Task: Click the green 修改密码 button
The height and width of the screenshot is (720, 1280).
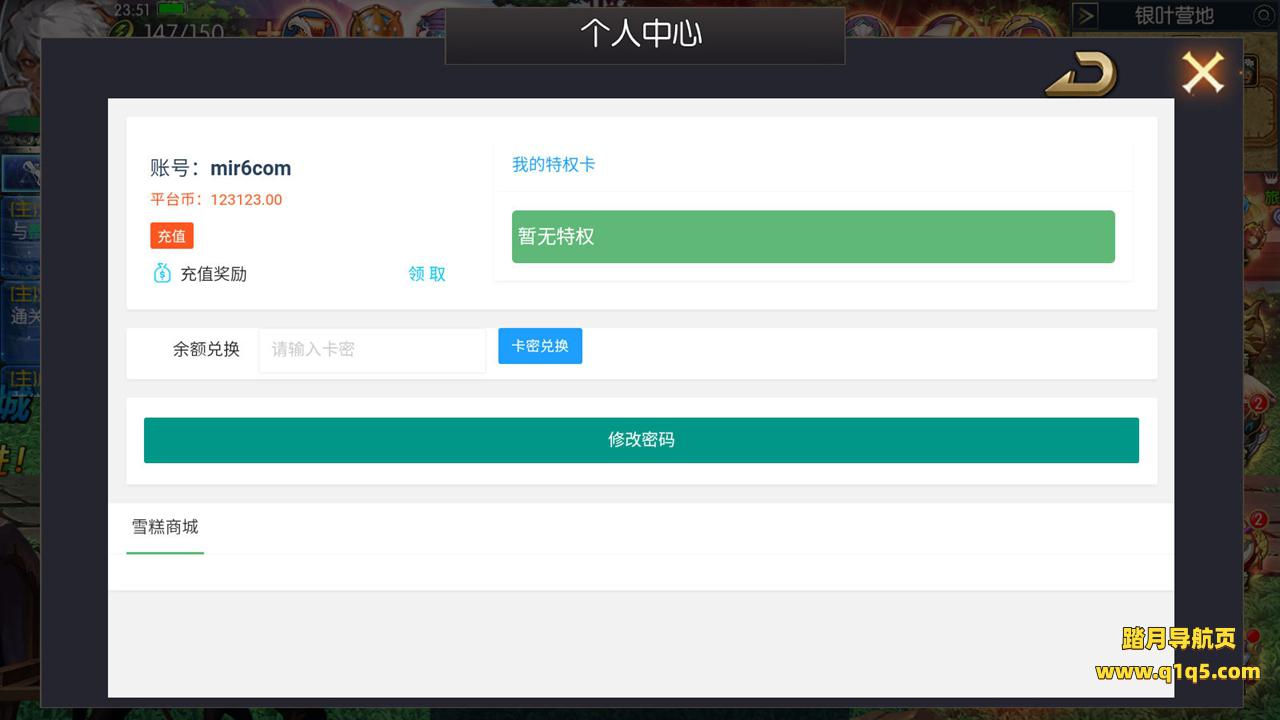Action: coord(641,440)
